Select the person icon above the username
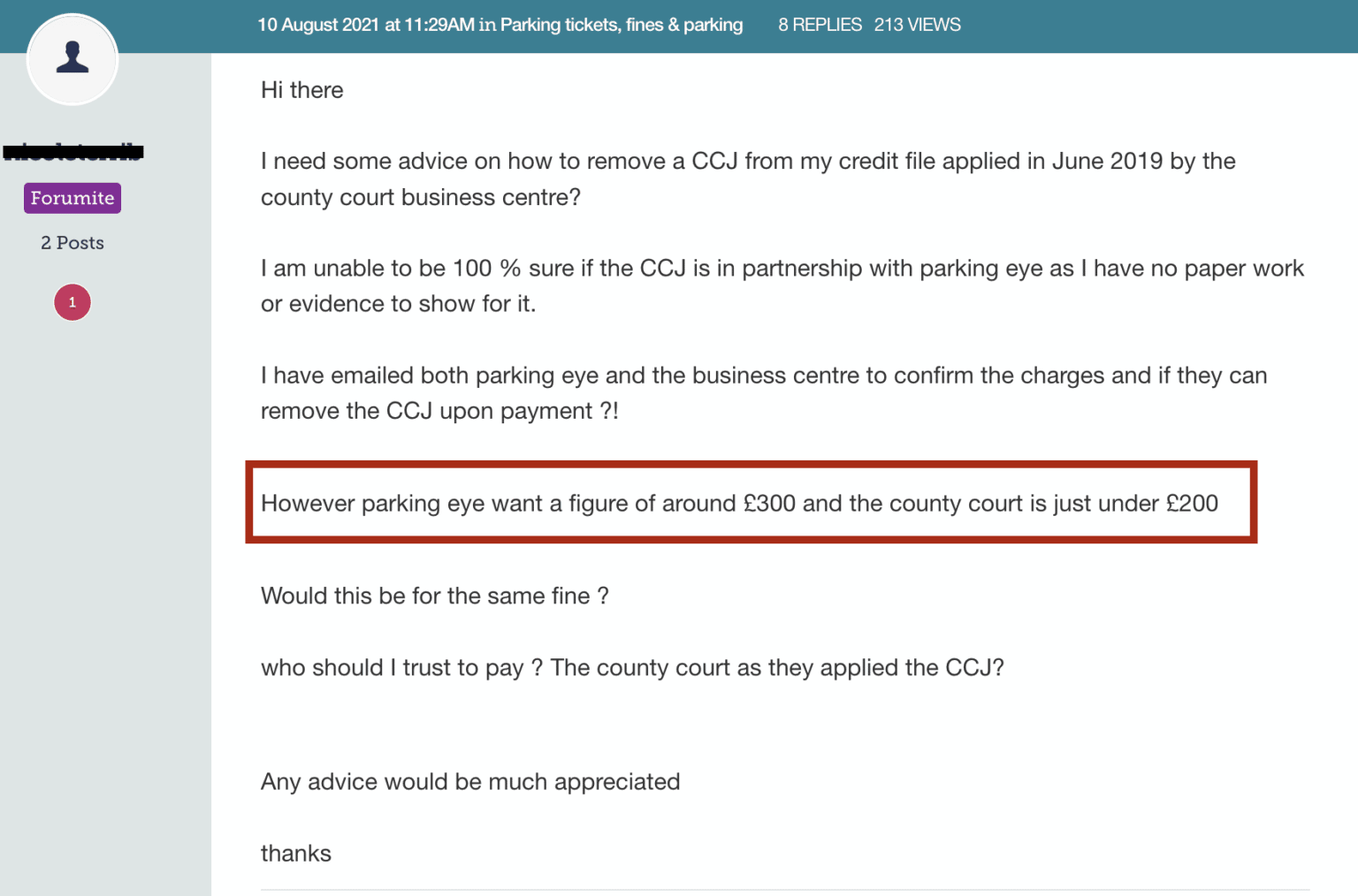1358x896 pixels. click(72, 55)
